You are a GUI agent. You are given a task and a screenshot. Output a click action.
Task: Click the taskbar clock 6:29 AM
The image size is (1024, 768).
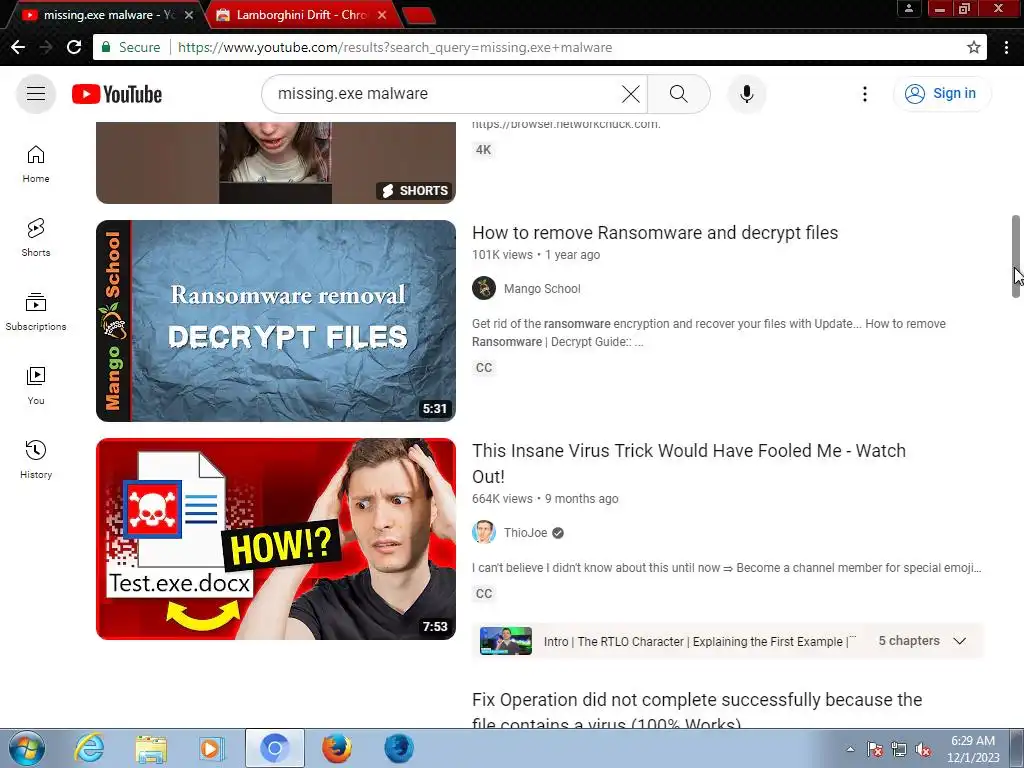(973, 749)
